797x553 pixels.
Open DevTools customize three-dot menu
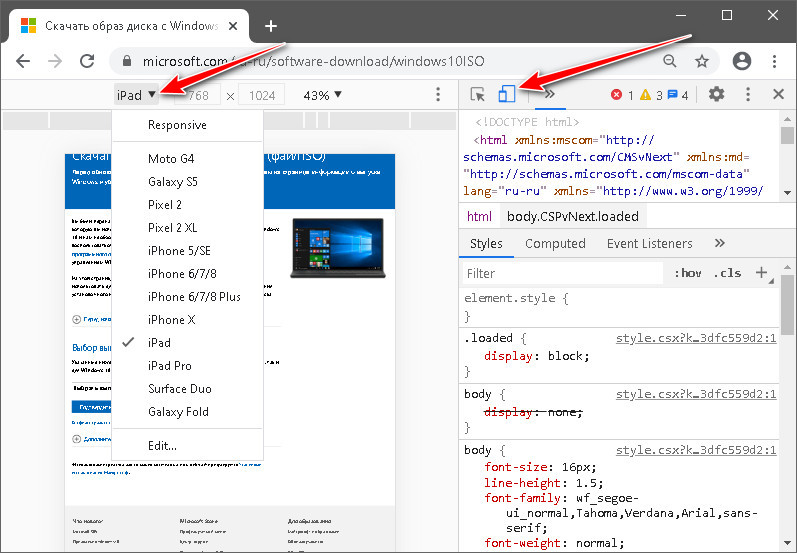point(747,94)
